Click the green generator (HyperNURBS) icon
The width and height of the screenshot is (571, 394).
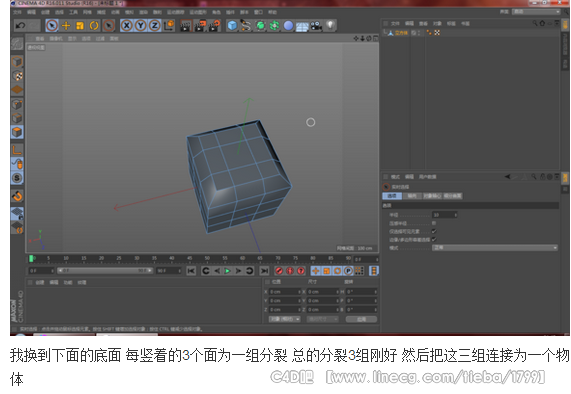[260, 25]
